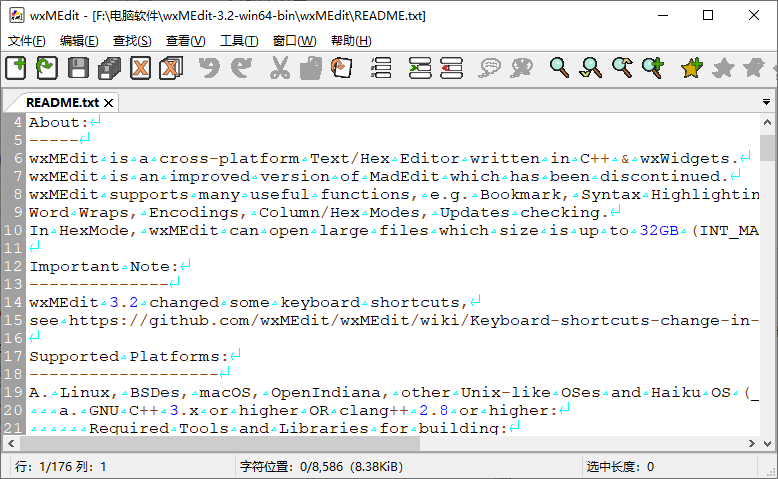
Task: Click the Comment speech bubble icon
Action: click(x=490, y=68)
